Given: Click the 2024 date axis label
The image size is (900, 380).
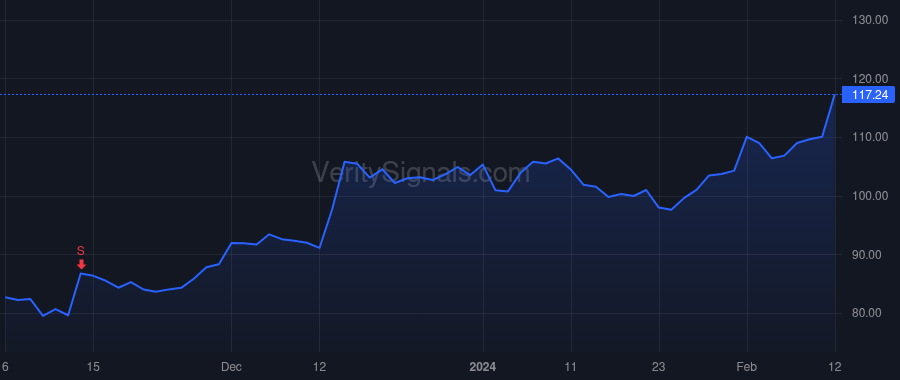Looking at the screenshot, I should tap(483, 366).
